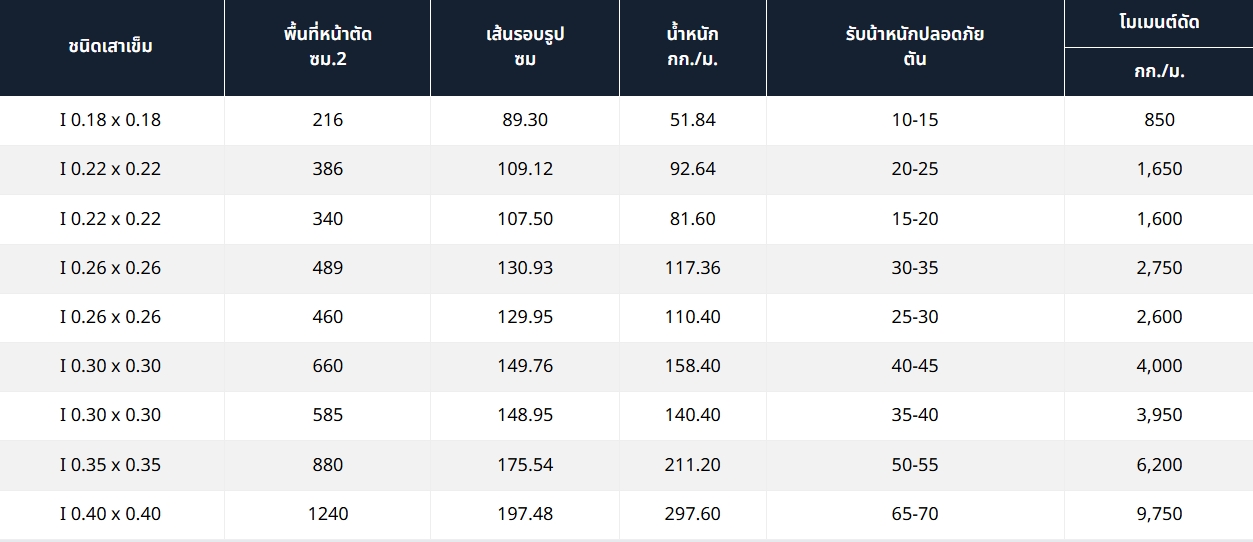Click the cross-section area value 585
Image resolution: width=1253 pixels, height=542 pixels.
point(327,415)
